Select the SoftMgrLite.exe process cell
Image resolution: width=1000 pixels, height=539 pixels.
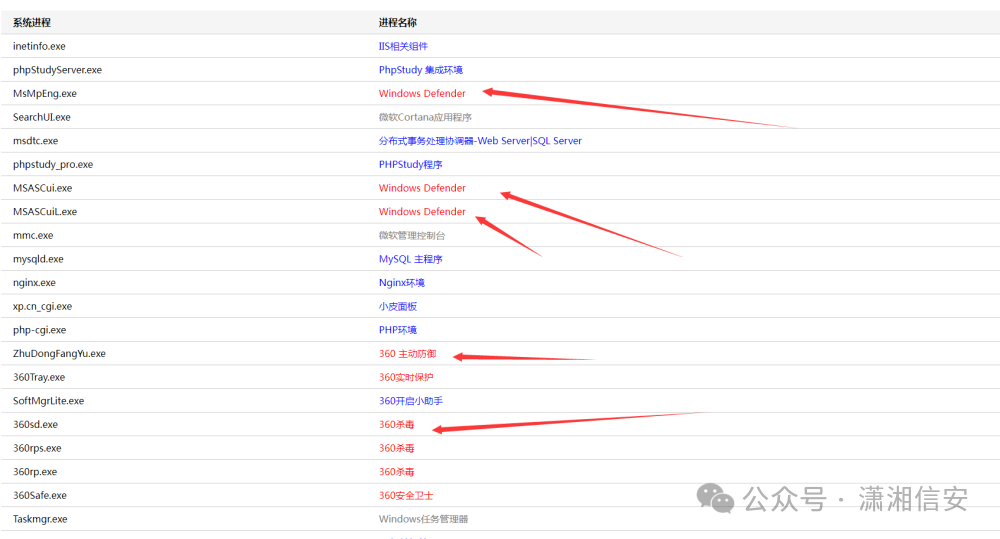[48, 401]
